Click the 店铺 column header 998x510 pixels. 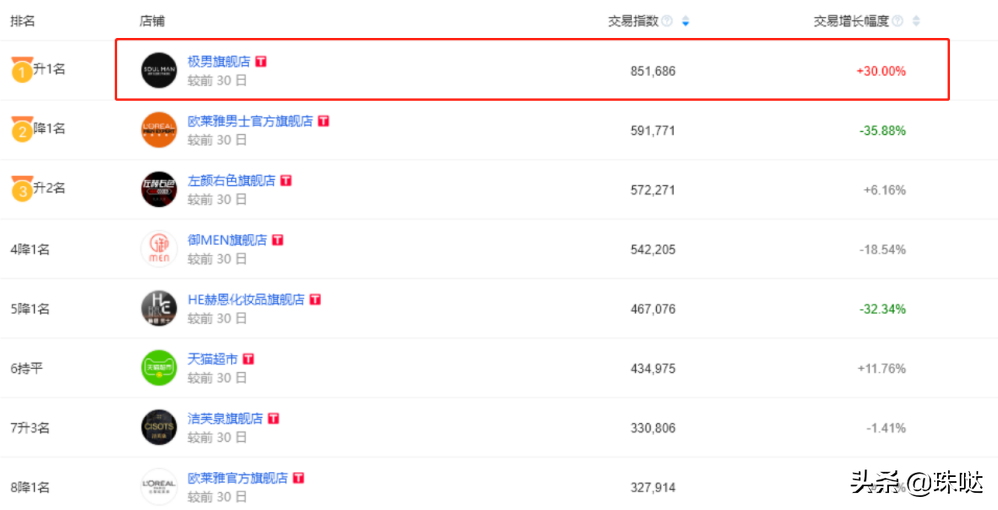point(151,21)
